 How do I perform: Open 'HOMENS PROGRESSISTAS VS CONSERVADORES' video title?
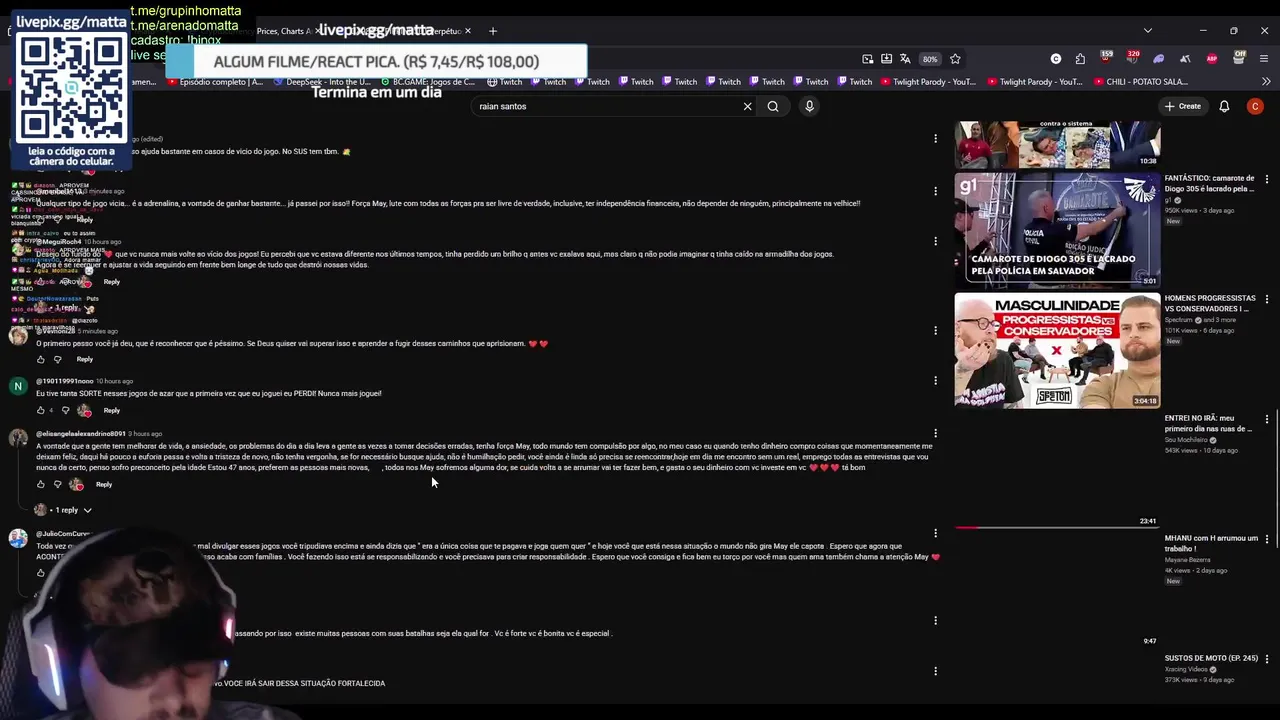click(x=1210, y=303)
